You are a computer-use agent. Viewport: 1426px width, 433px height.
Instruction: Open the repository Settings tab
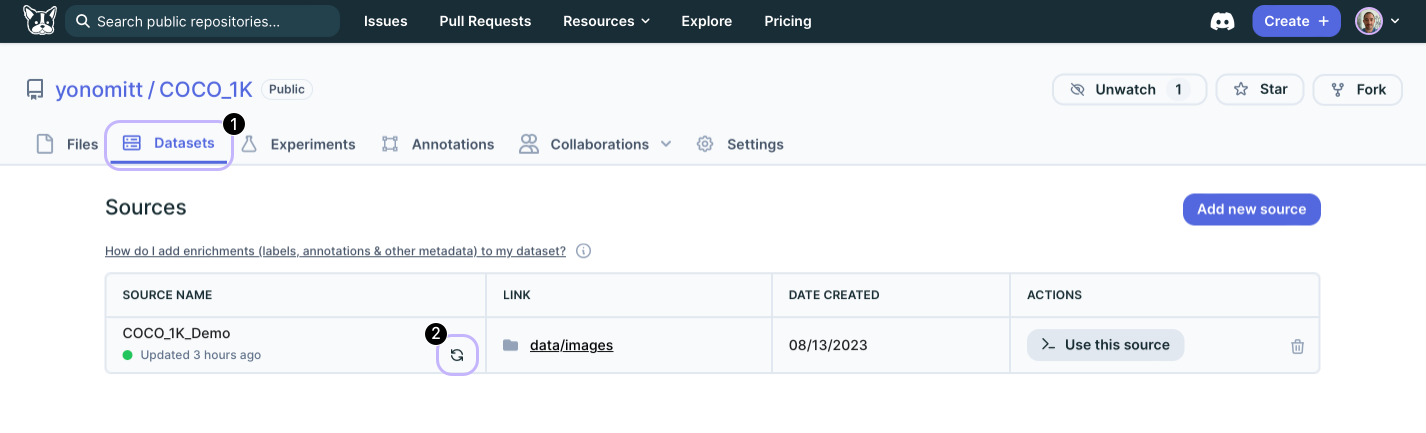740,144
